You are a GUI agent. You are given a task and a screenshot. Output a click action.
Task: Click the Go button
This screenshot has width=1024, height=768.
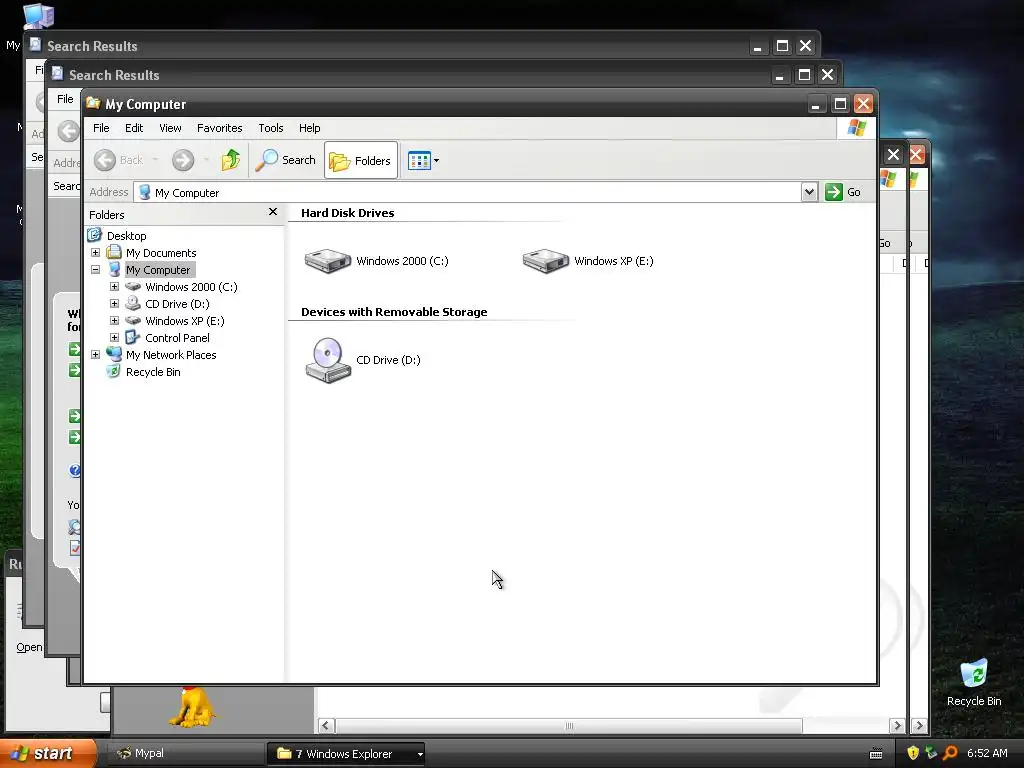click(x=843, y=192)
